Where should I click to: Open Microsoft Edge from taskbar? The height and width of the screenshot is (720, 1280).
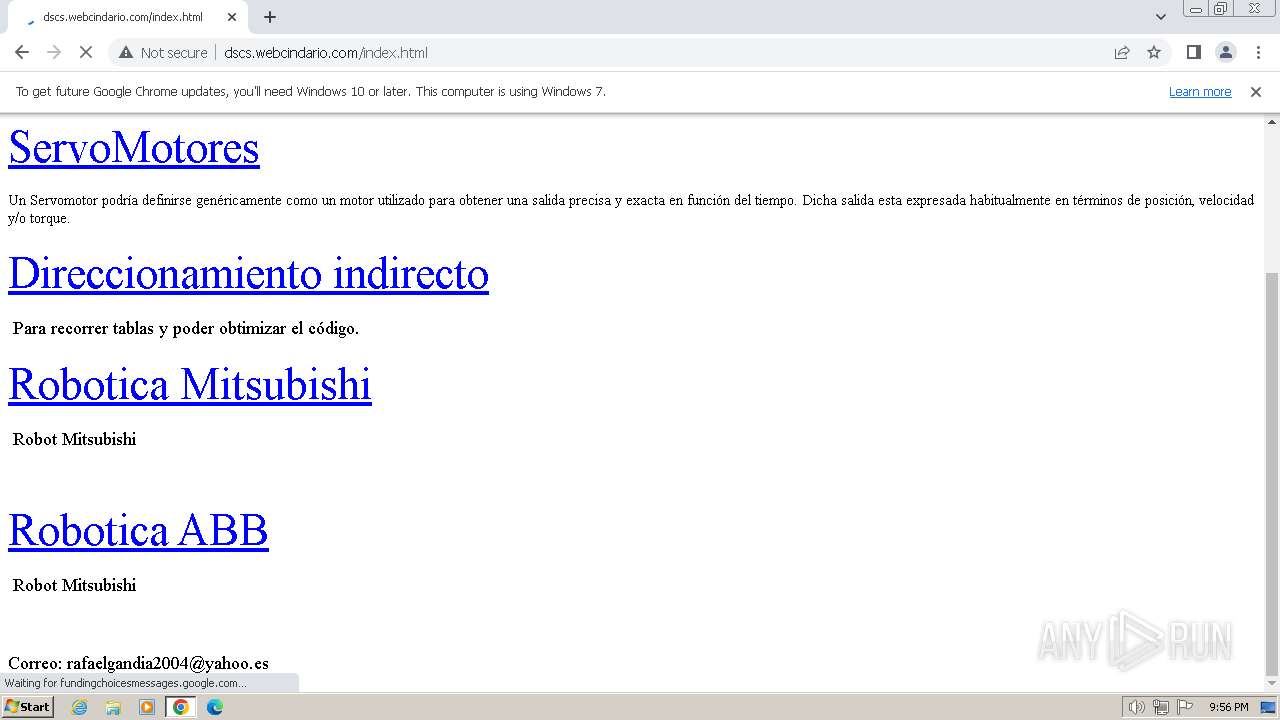(x=215, y=707)
